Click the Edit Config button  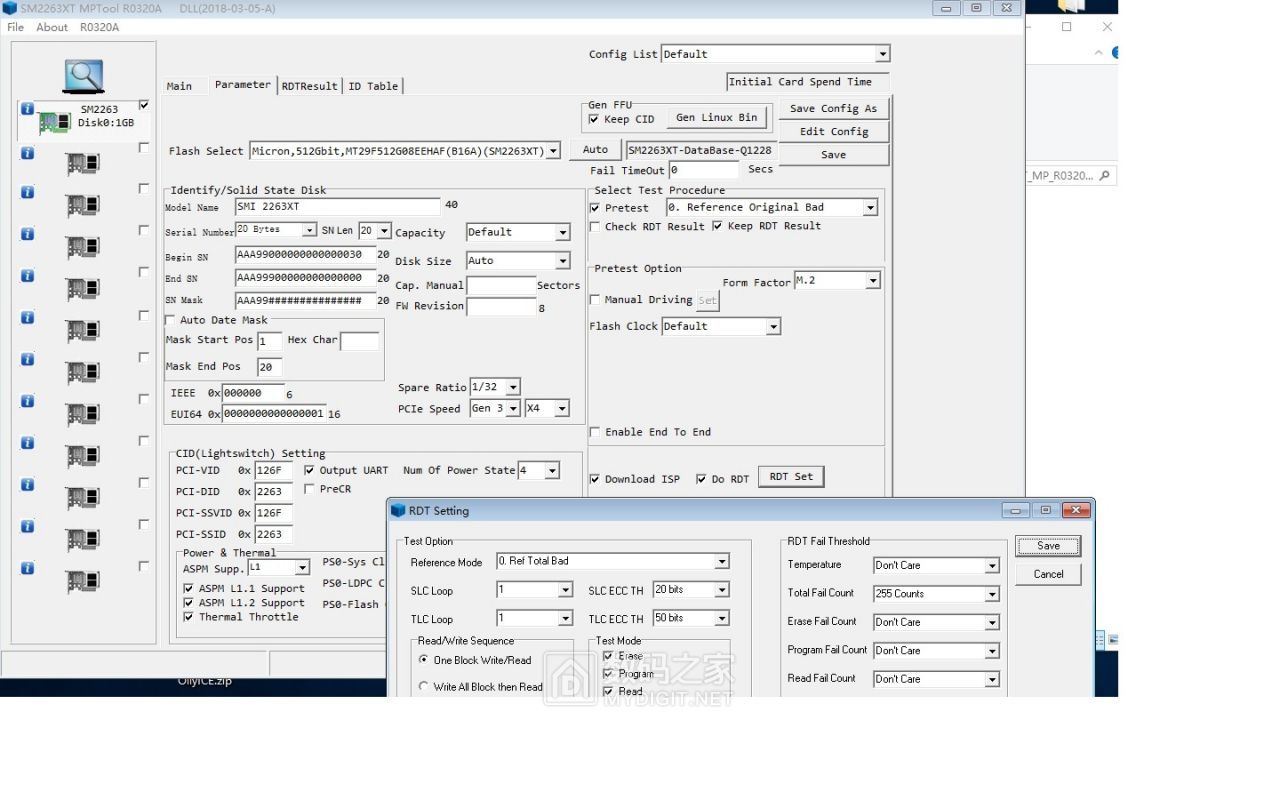833,131
